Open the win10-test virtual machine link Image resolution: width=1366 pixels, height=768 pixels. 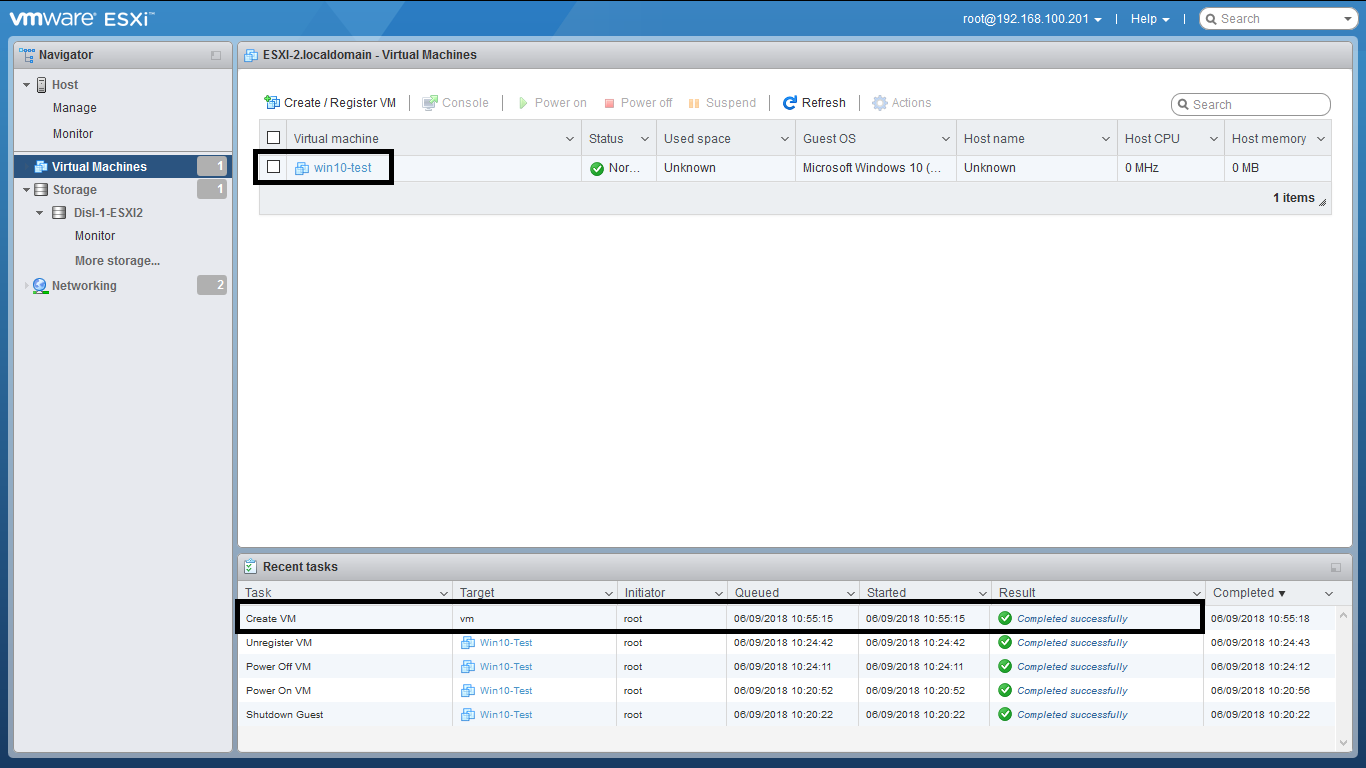342,168
